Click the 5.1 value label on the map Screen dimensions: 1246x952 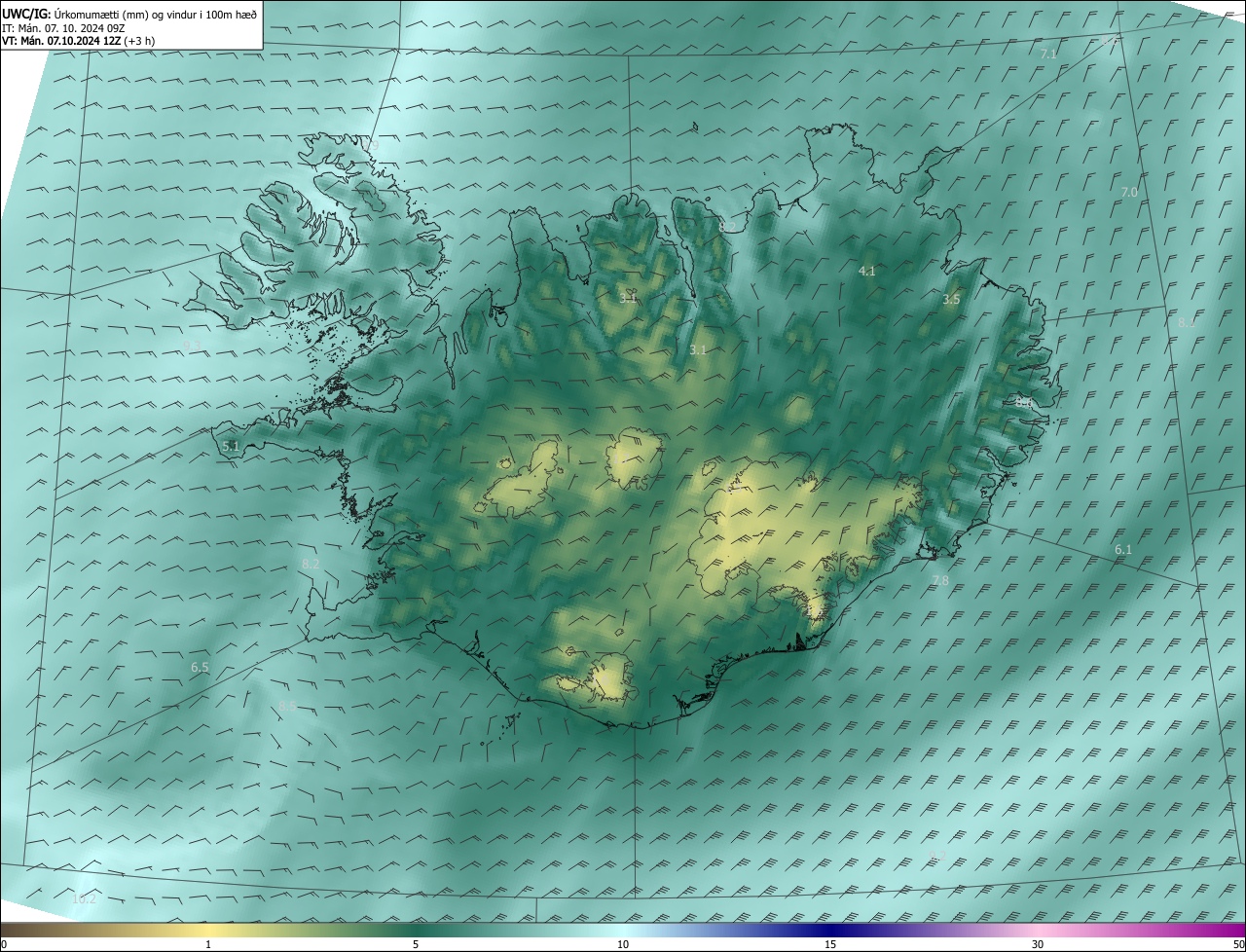coord(231,446)
